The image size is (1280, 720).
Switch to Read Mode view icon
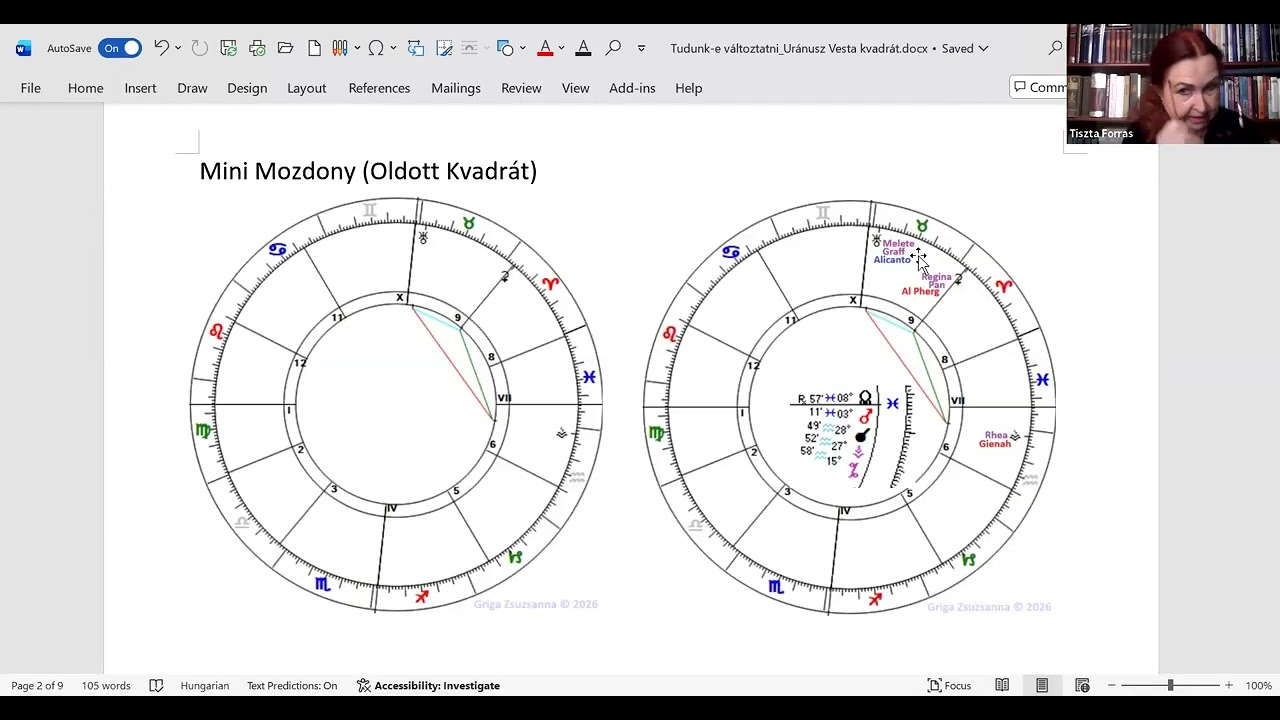click(x=1002, y=685)
